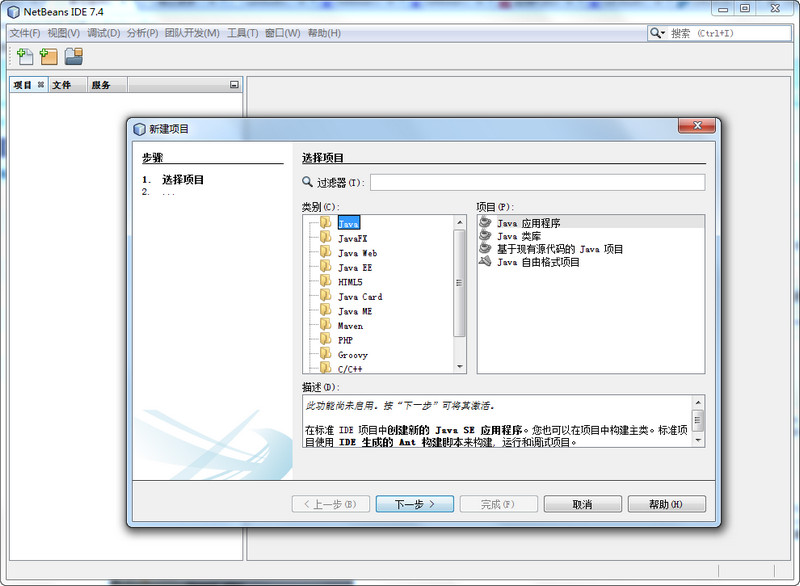Click the Groovy folder icon
This screenshot has width=800, height=586.
(326, 353)
